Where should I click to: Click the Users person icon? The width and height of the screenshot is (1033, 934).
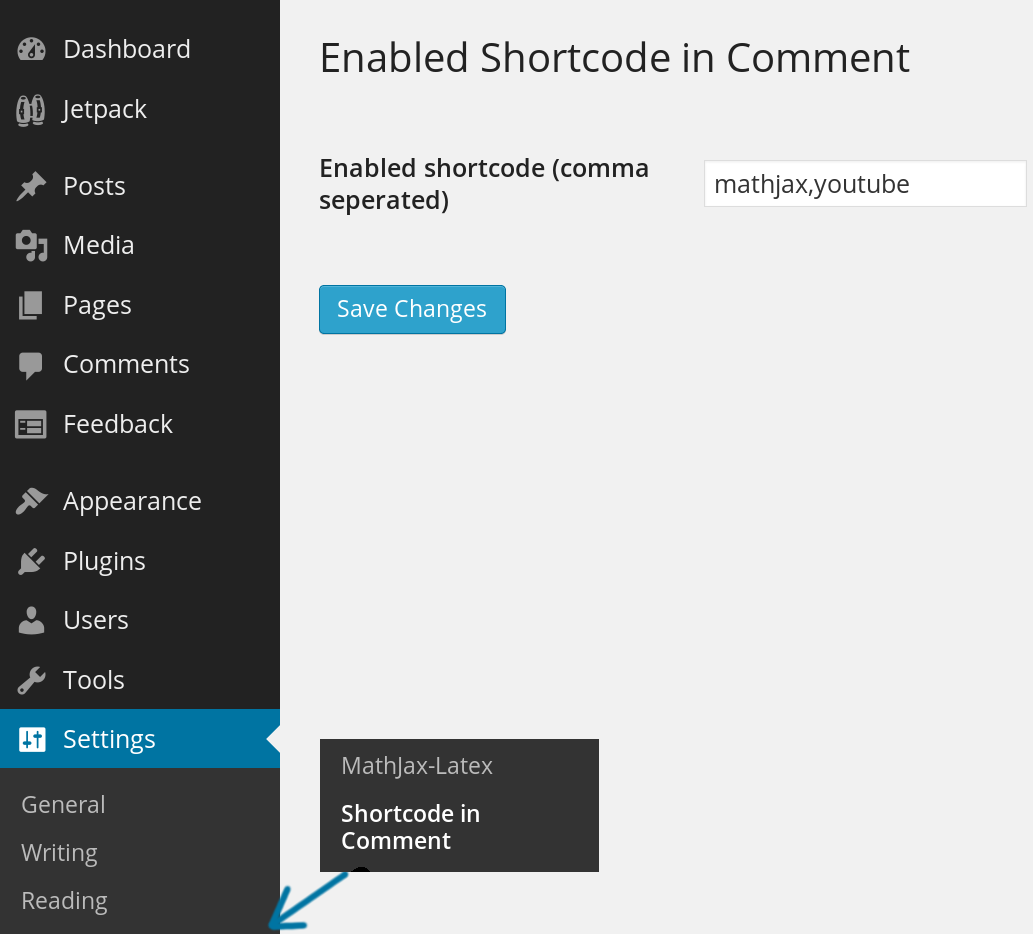click(x=31, y=620)
